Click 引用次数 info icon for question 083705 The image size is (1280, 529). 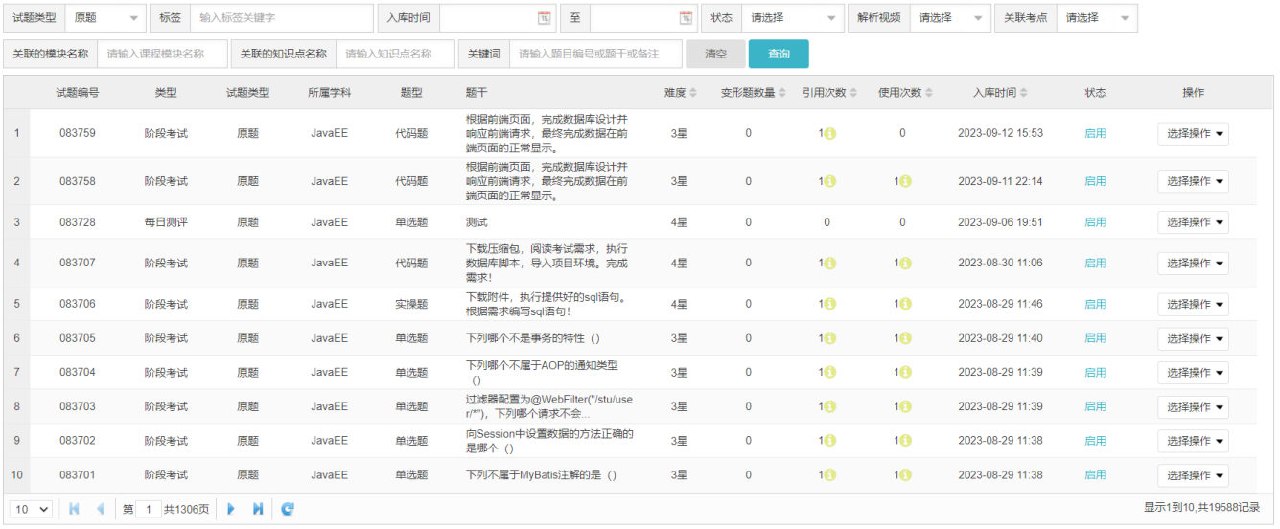829,339
